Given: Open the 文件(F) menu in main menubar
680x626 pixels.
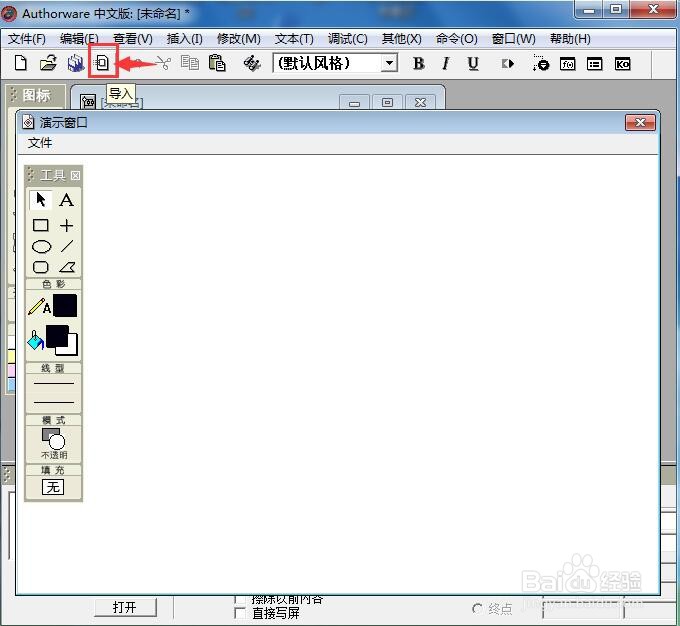Looking at the screenshot, I should 26,39.
